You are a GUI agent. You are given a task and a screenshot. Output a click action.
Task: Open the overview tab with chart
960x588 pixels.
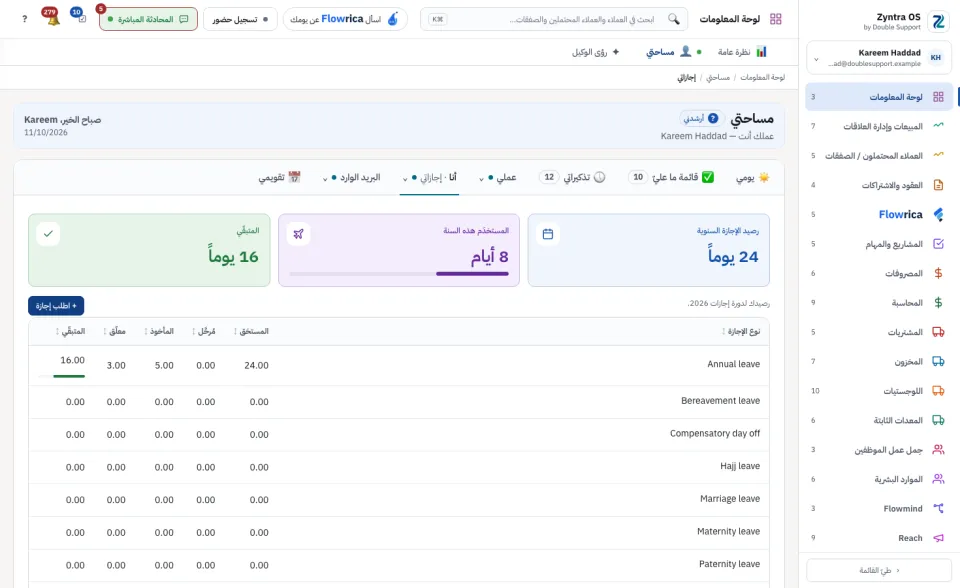(x=742, y=52)
